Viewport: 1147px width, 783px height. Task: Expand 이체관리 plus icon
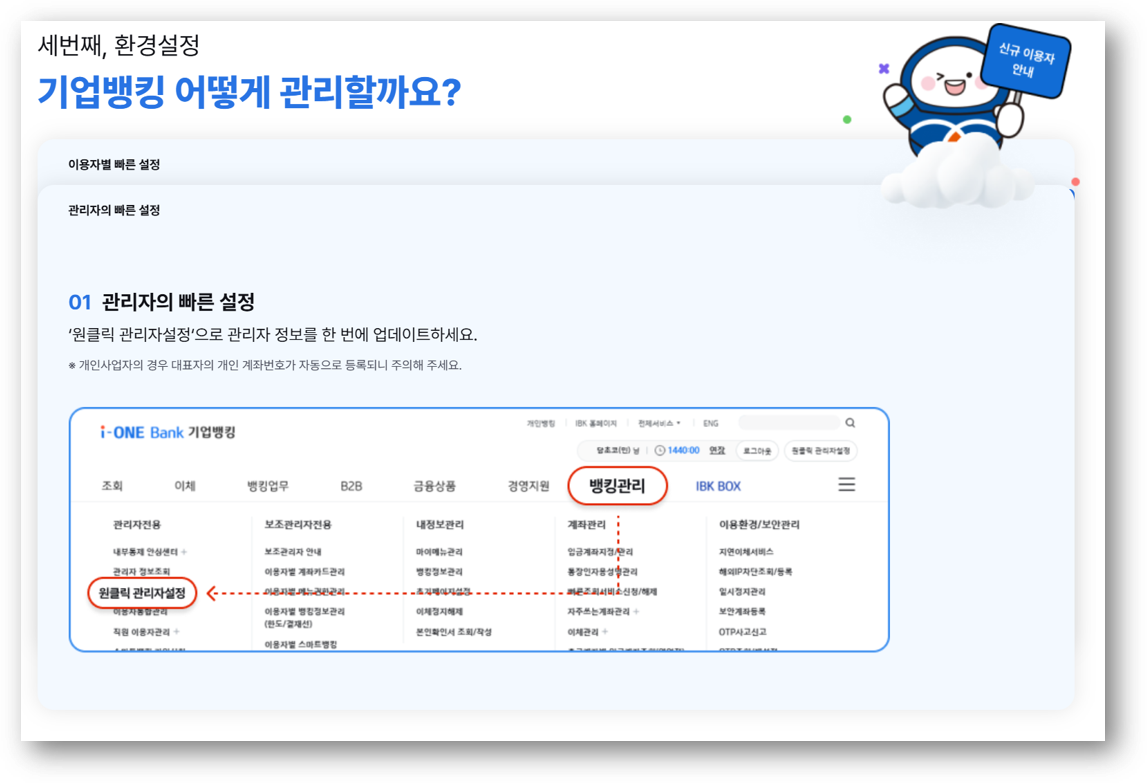click(605, 632)
